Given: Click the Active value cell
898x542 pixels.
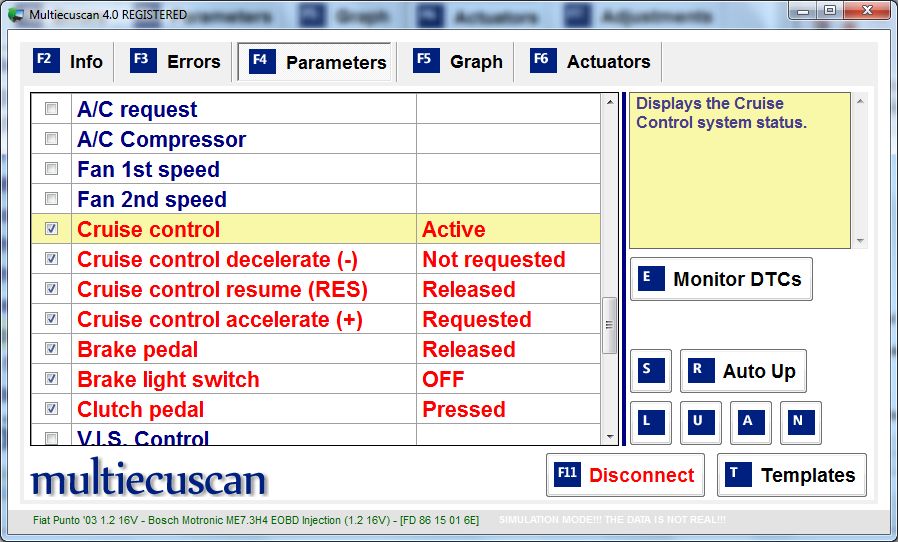Looking at the screenshot, I should 509,229.
